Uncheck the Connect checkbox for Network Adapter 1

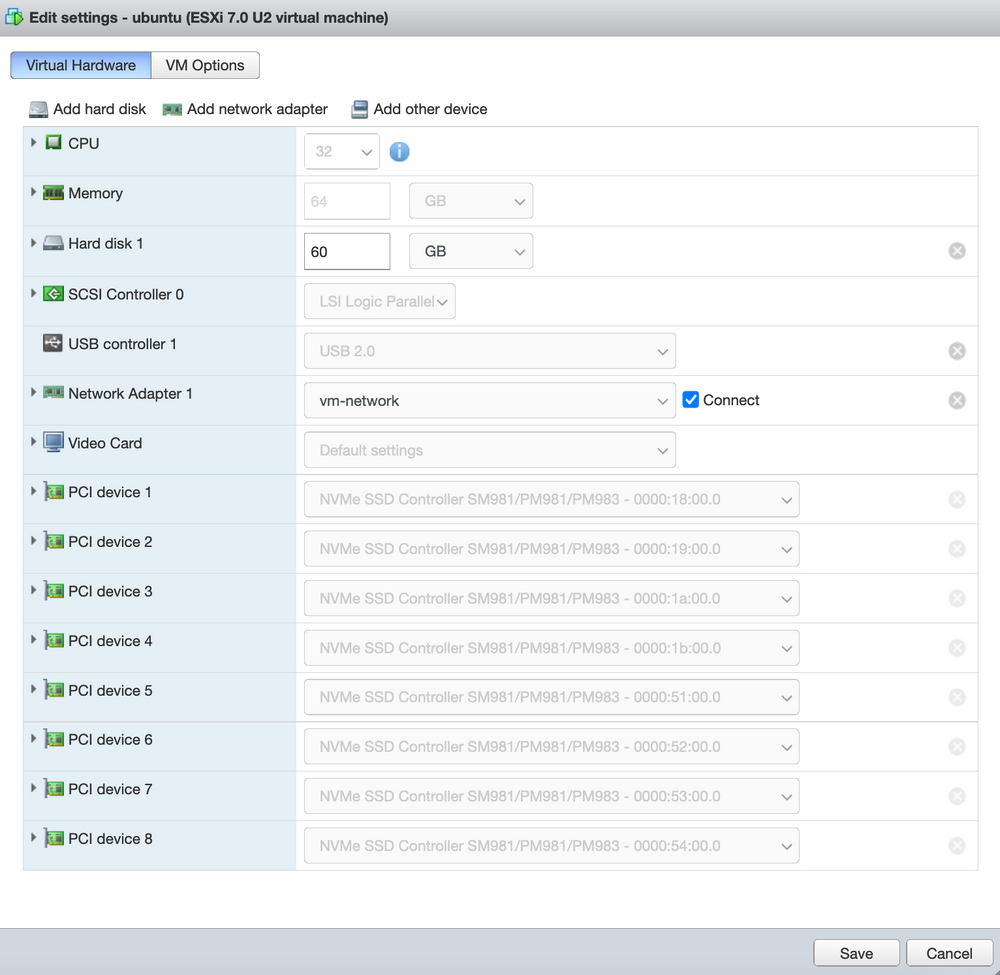pos(690,399)
